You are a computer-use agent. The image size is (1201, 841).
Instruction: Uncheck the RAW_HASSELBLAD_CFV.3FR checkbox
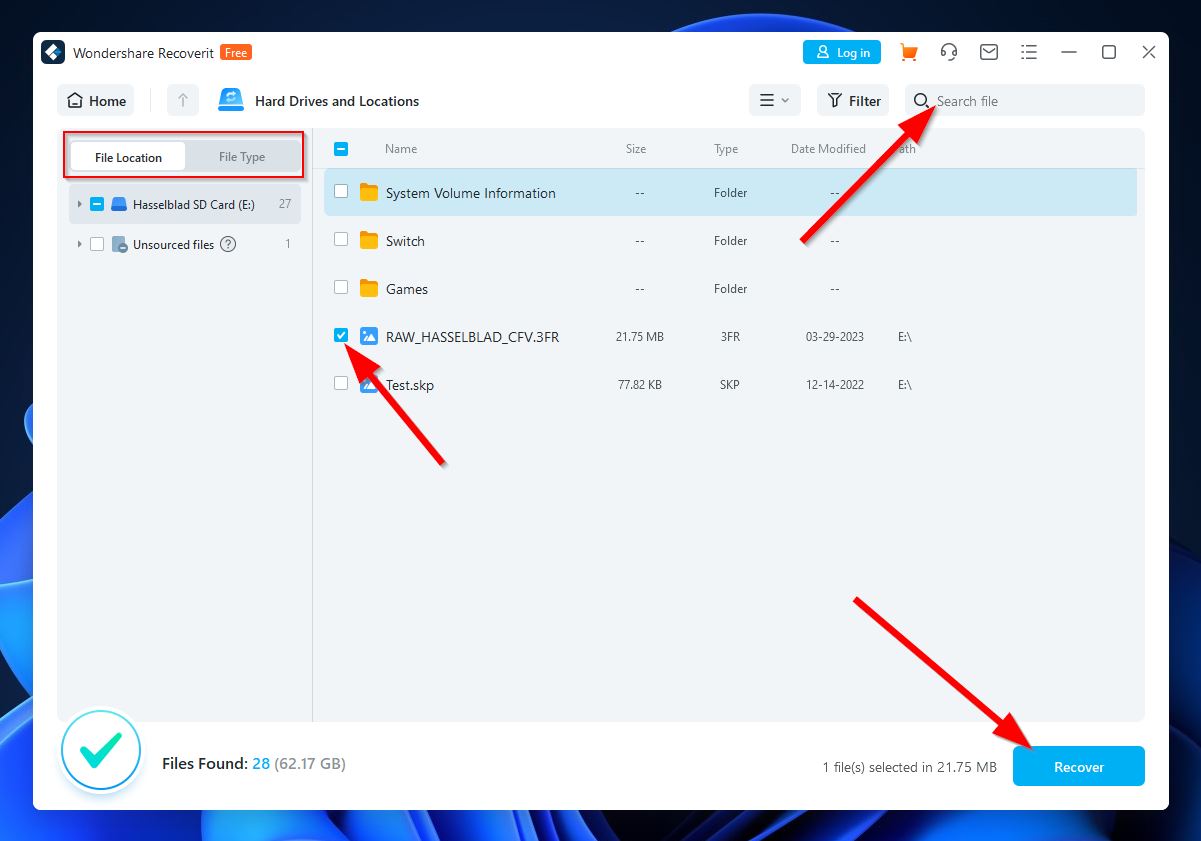pos(341,335)
